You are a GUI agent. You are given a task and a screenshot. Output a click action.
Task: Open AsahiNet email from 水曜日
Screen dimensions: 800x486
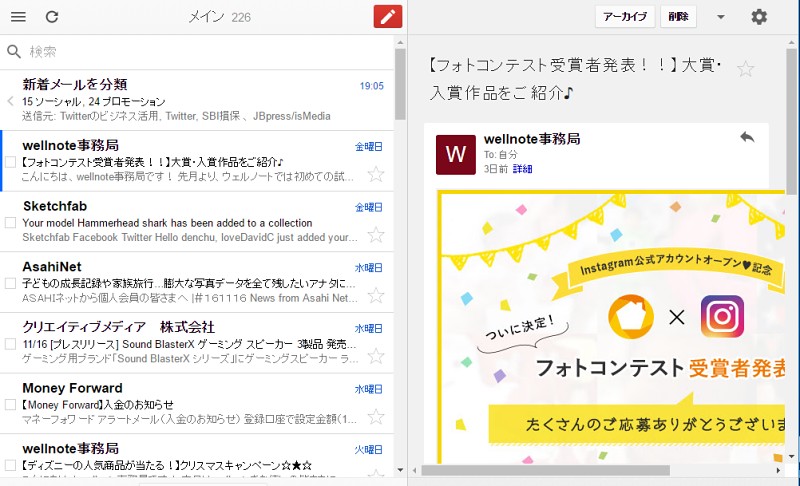(x=197, y=283)
